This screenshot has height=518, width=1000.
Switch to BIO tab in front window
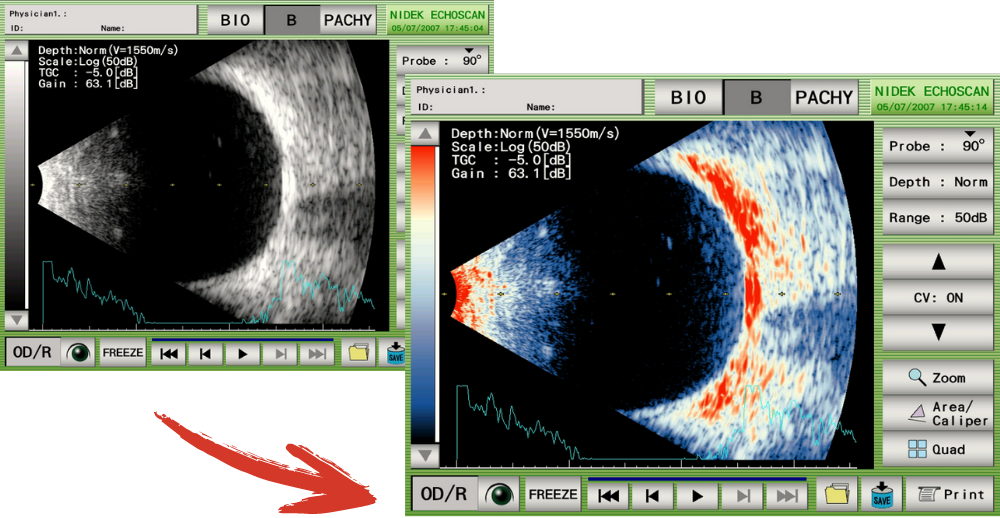(688, 97)
